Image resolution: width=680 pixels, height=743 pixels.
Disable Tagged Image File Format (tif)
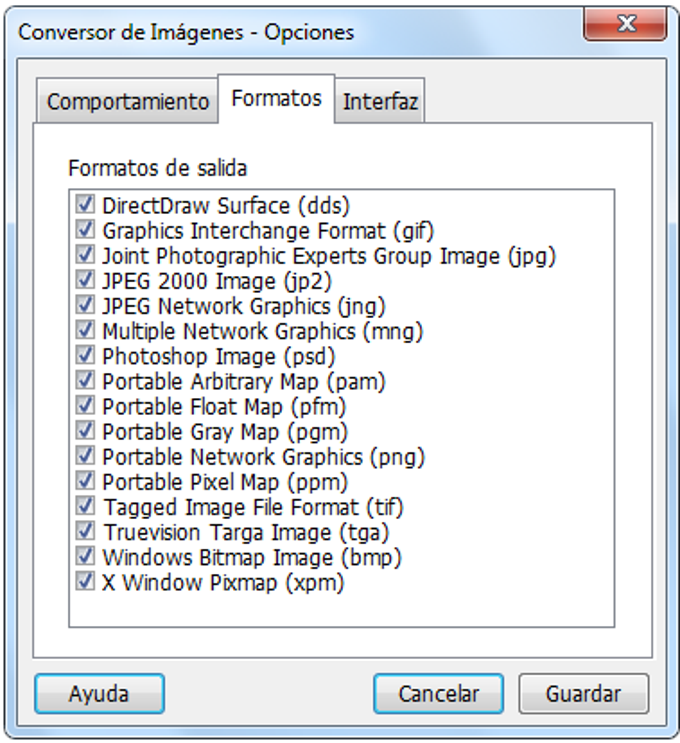[x=85, y=507]
